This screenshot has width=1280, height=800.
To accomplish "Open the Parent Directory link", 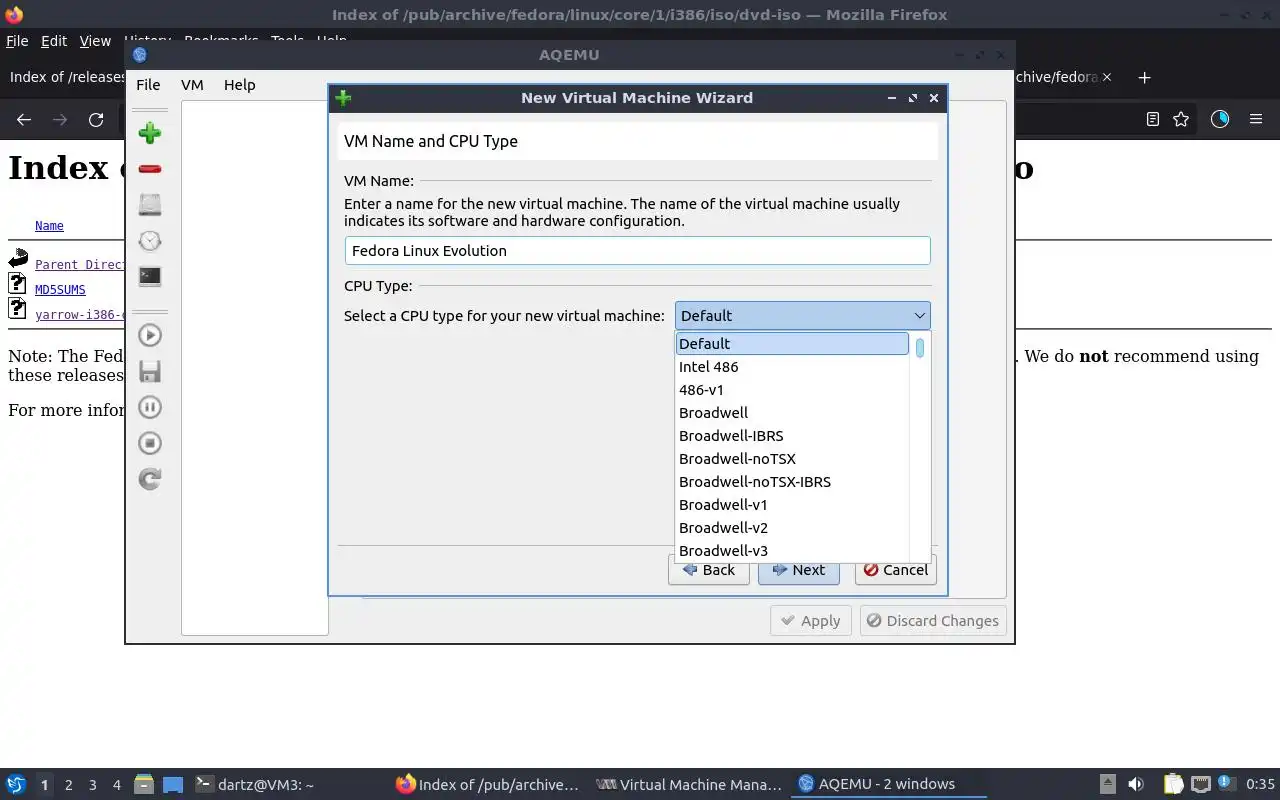I will coord(80,265).
